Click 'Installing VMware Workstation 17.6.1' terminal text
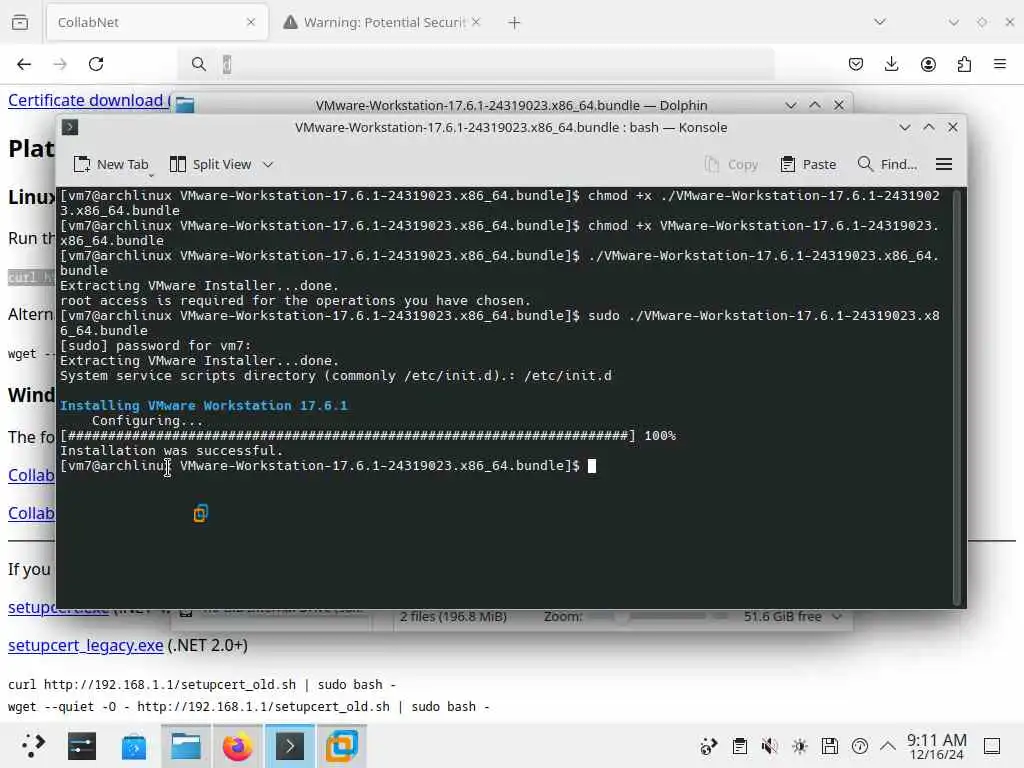Viewport: 1024px width, 768px height. [204, 406]
